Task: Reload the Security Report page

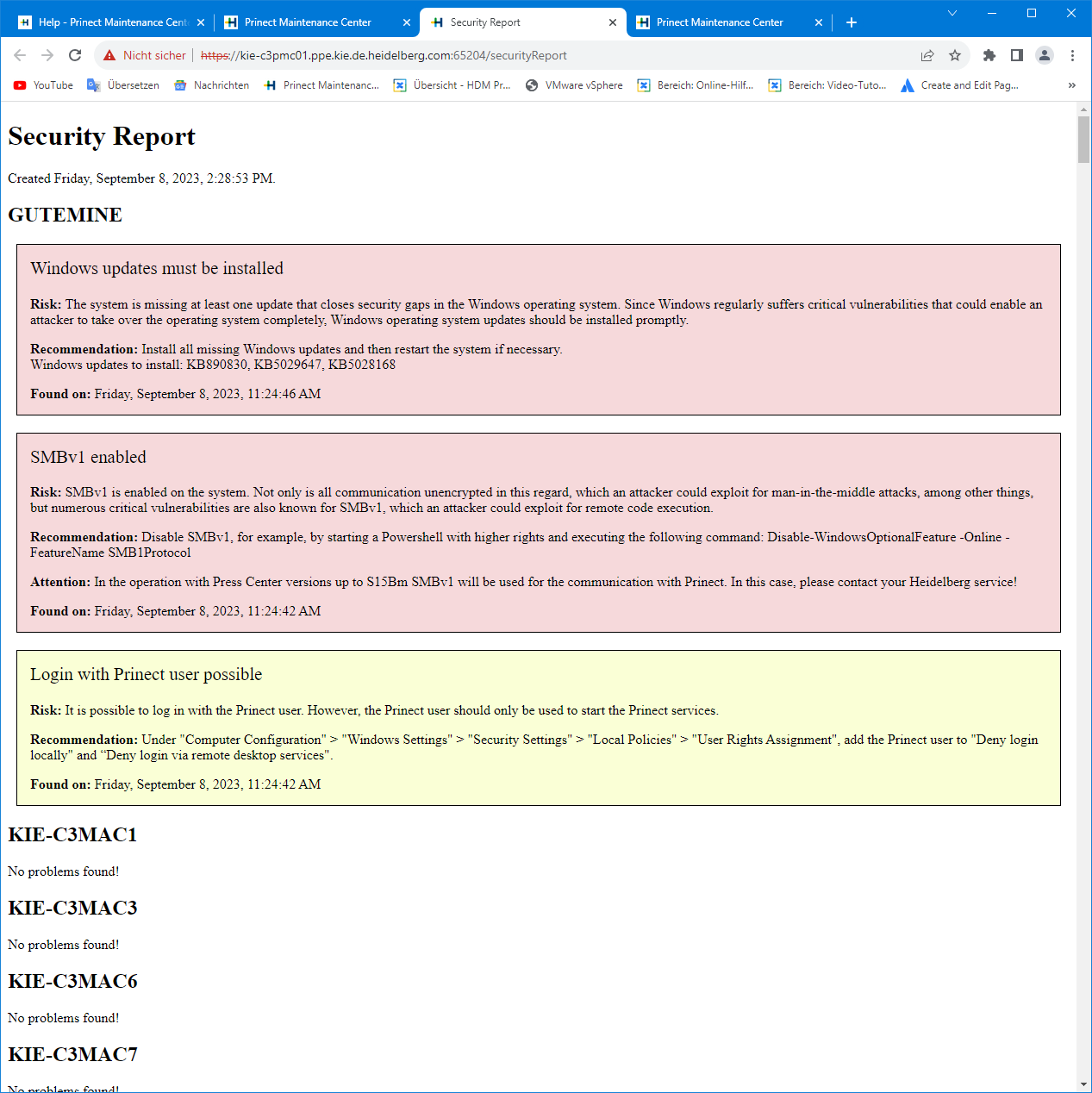Action: [75, 54]
